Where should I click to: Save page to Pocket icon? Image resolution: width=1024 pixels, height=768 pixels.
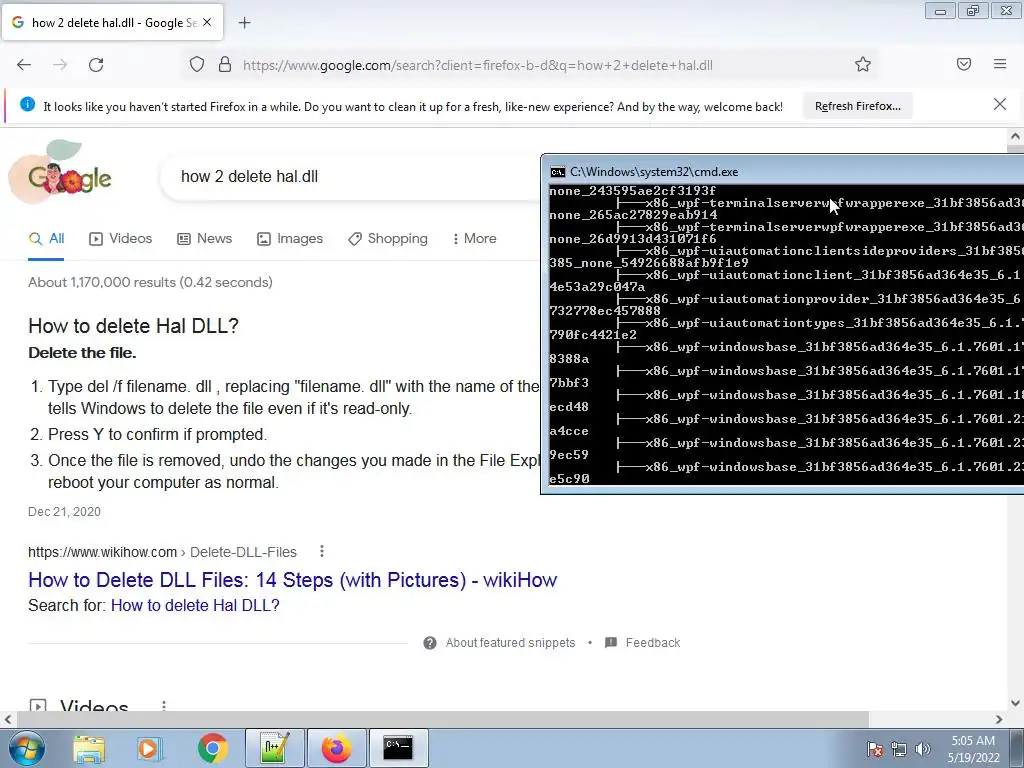tap(964, 64)
